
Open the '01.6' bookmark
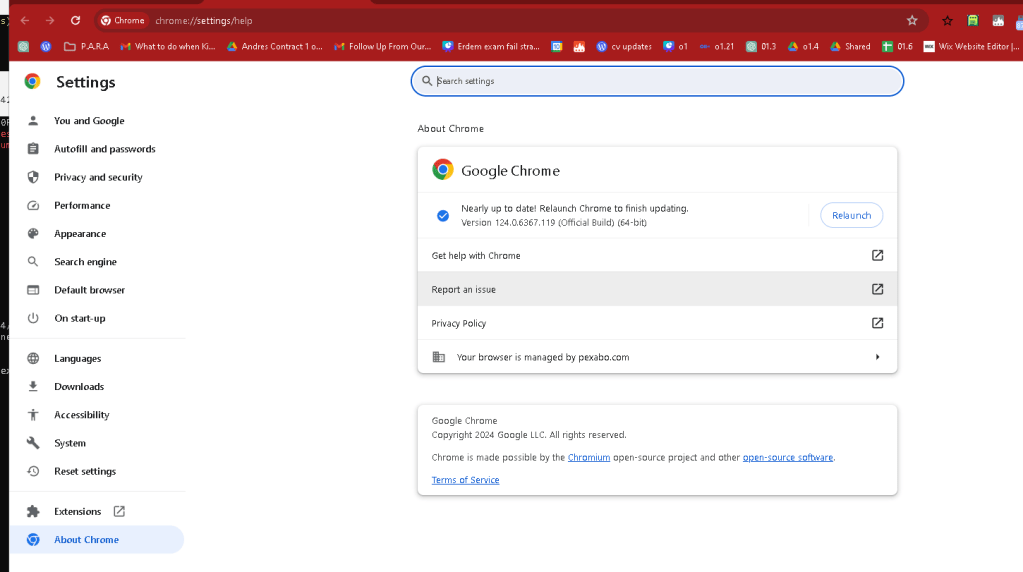click(x=897, y=46)
